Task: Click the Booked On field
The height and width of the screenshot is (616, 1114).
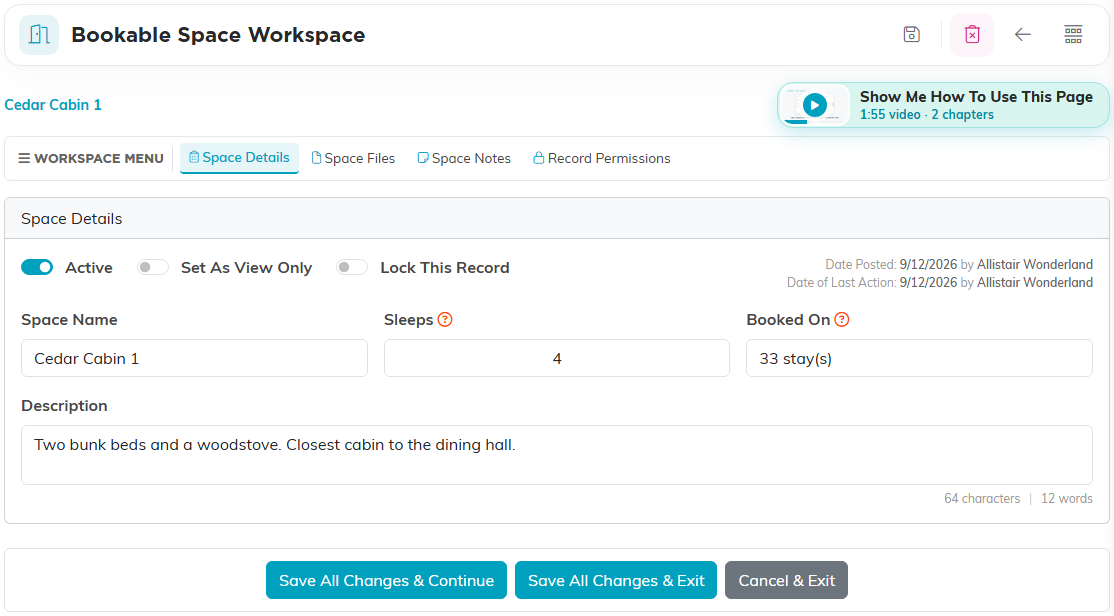Action: point(919,358)
